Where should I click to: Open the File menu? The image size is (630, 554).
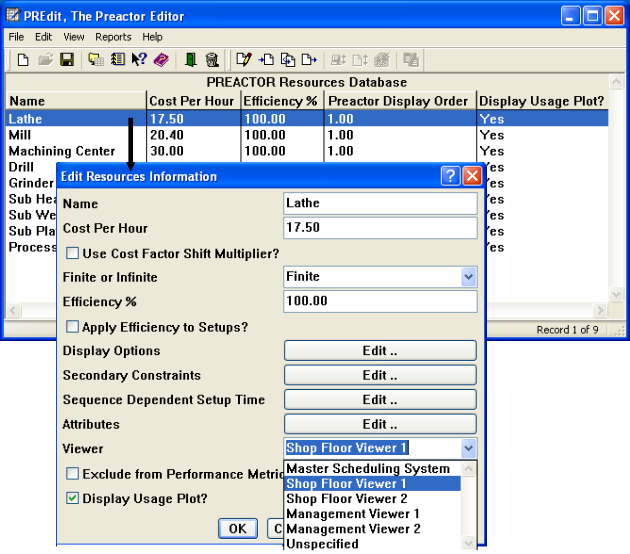tap(16, 37)
